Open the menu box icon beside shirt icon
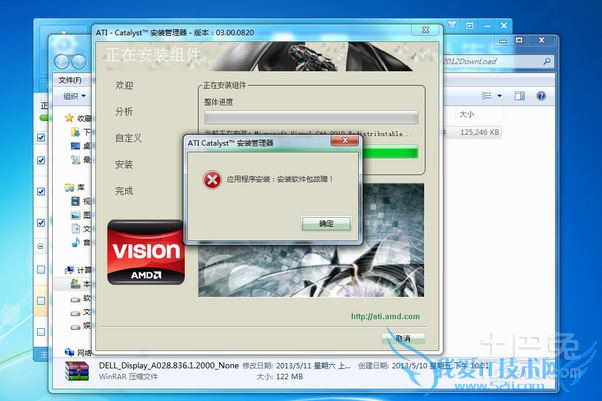Screen dimensions: 602x401 (469, 25)
